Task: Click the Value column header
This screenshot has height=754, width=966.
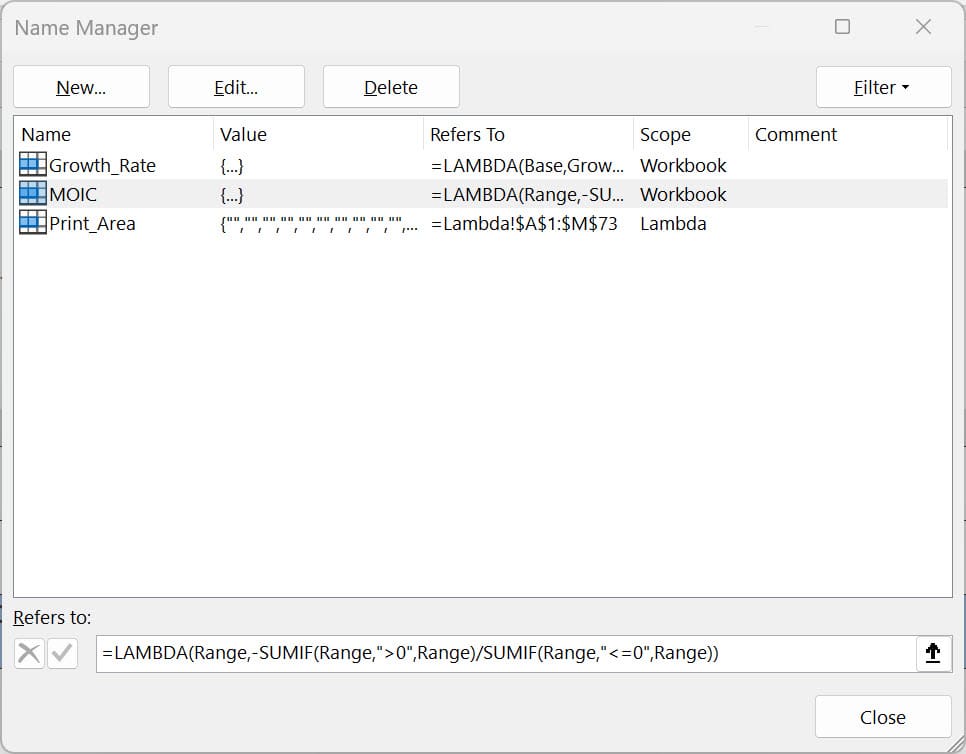Action: [x=243, y=134]
